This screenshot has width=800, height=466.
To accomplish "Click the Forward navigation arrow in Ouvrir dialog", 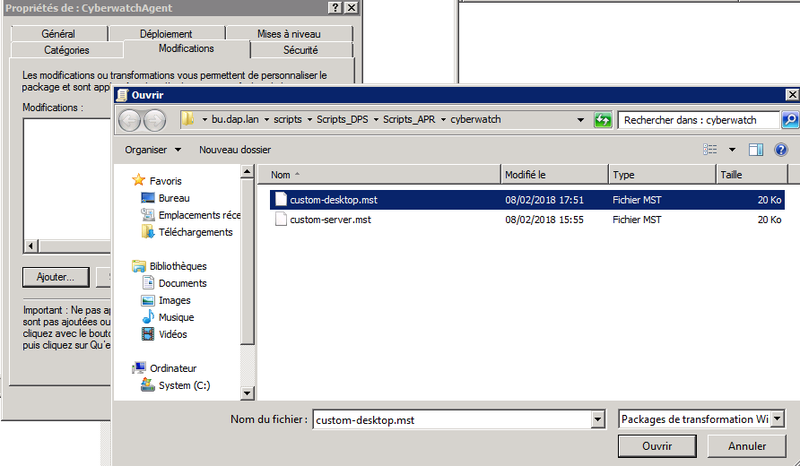I will click(155, 120).
